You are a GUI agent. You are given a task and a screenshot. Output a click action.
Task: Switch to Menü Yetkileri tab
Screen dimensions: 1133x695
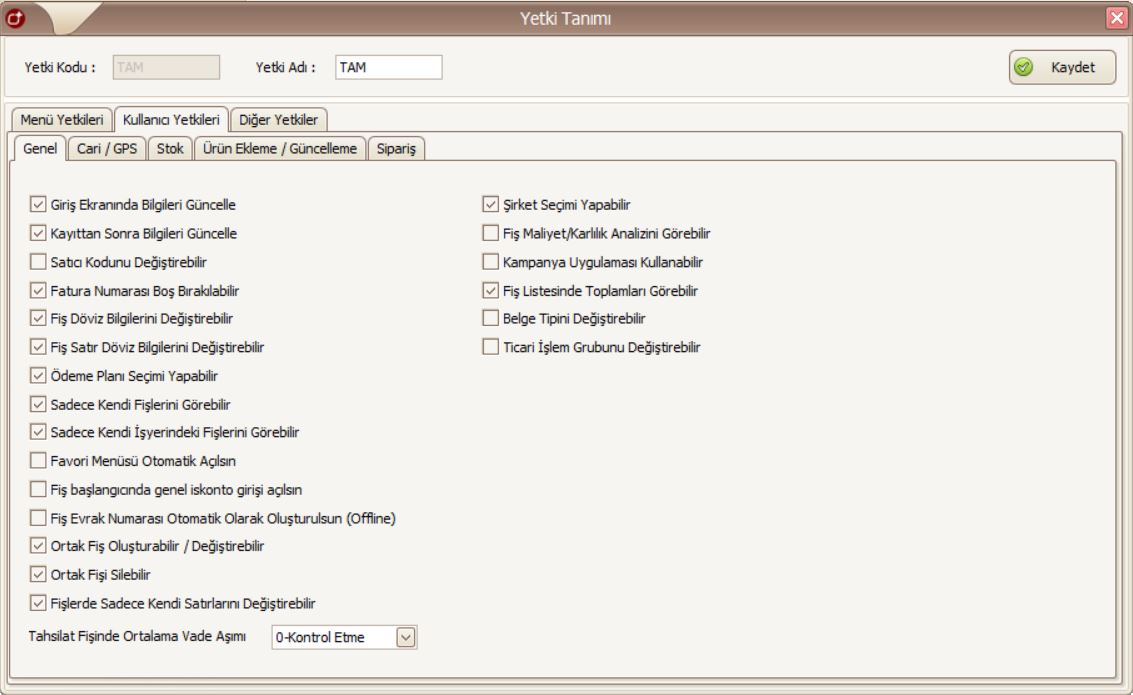tap(58, 121)
